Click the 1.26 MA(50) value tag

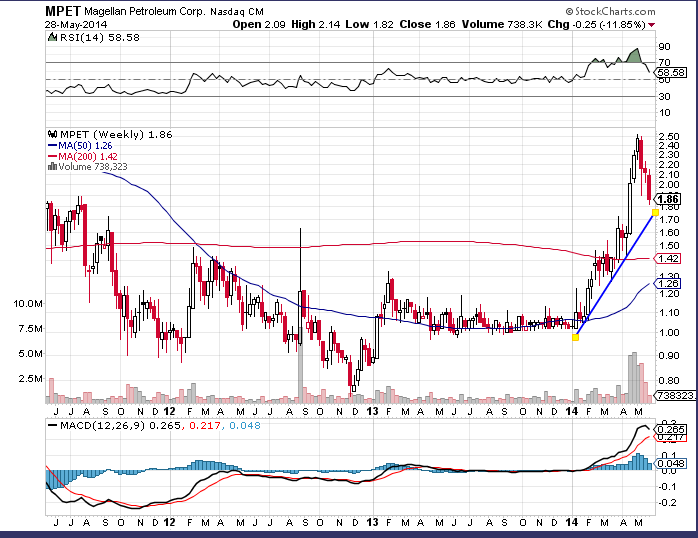[668, 283]
